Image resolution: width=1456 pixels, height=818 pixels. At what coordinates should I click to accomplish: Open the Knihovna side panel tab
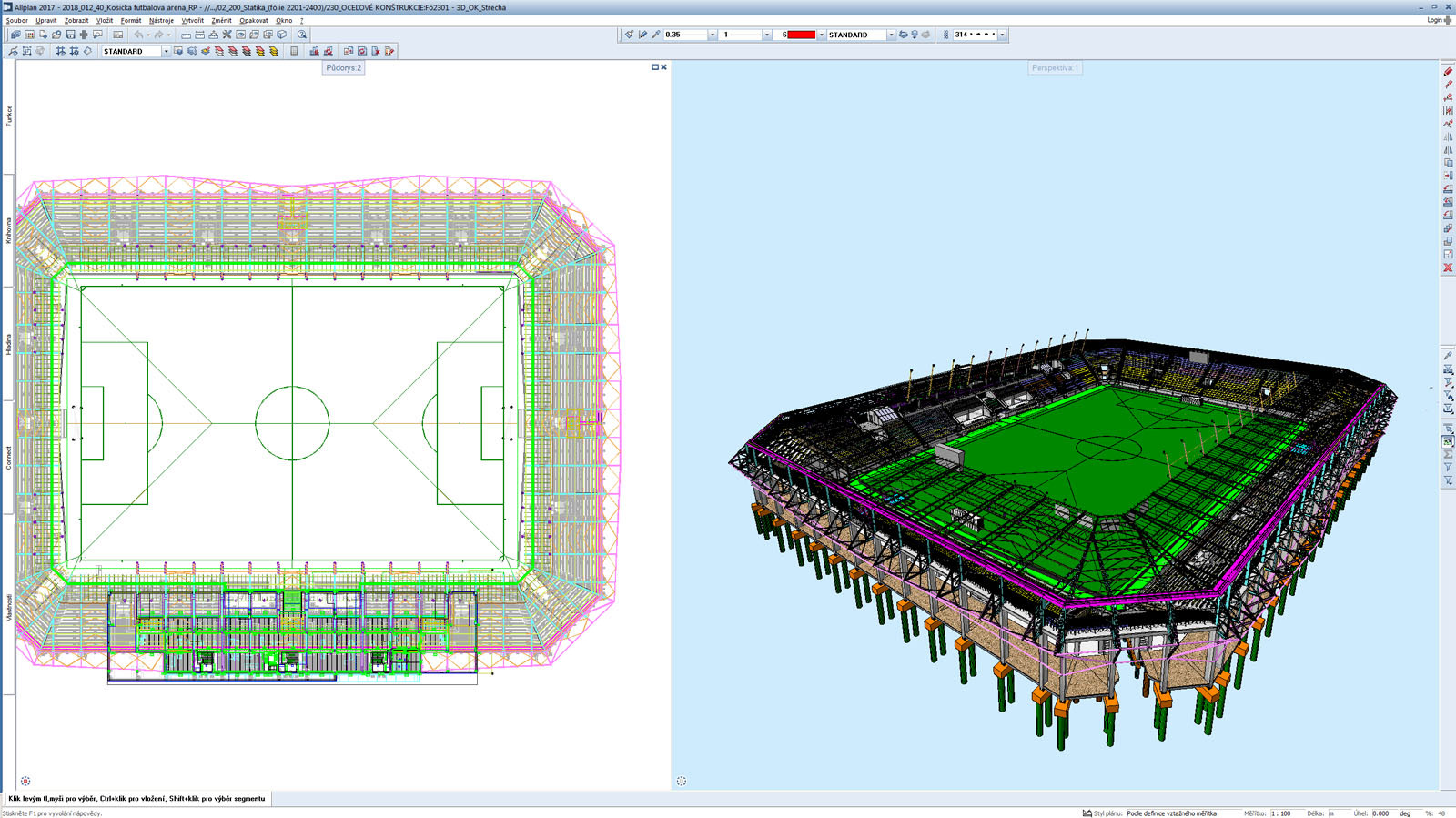coord(9,230)
